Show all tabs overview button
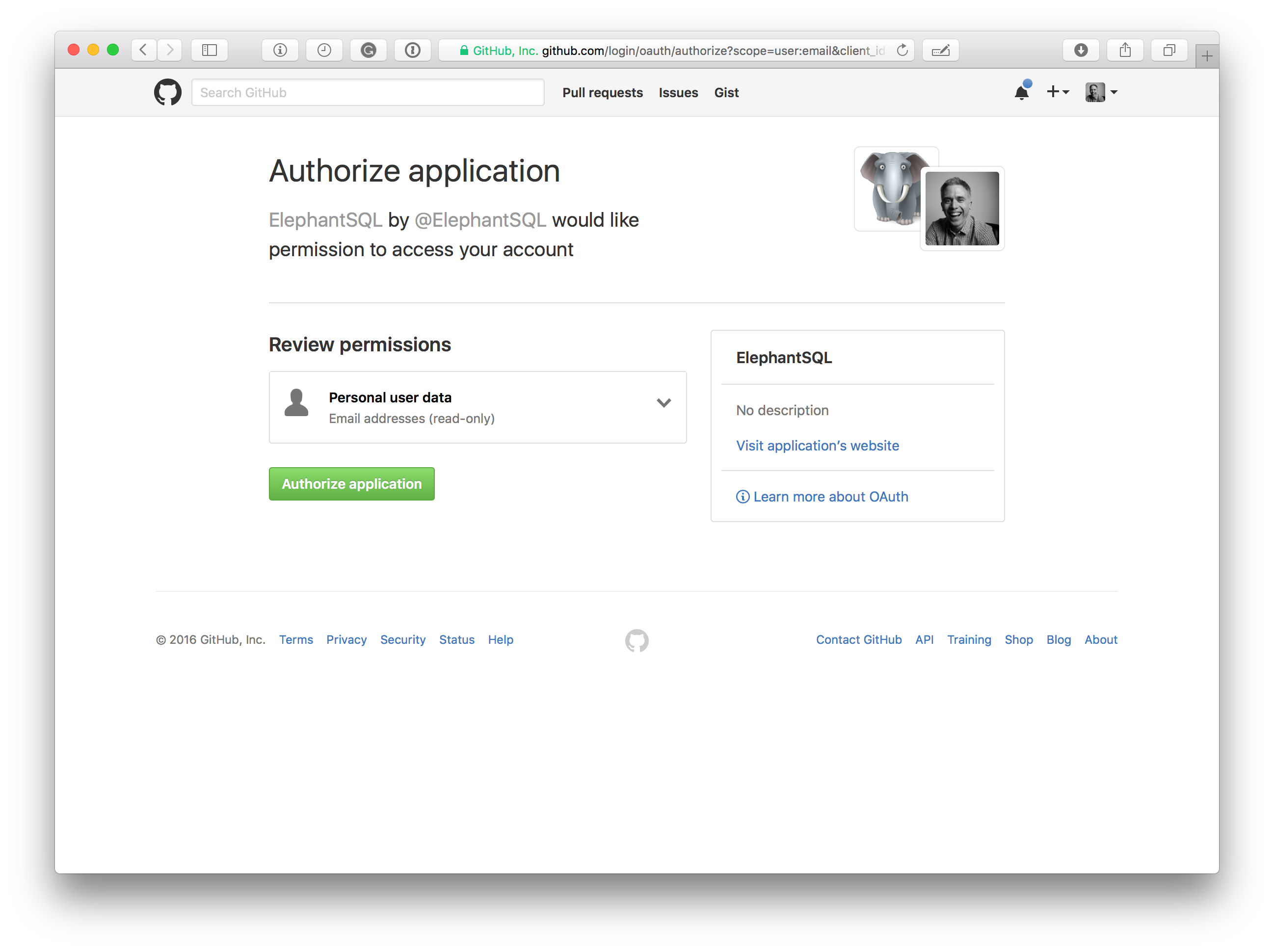Image resolution: width=1274 pixels, height=952 pixels. click(x=1169, y=50)
